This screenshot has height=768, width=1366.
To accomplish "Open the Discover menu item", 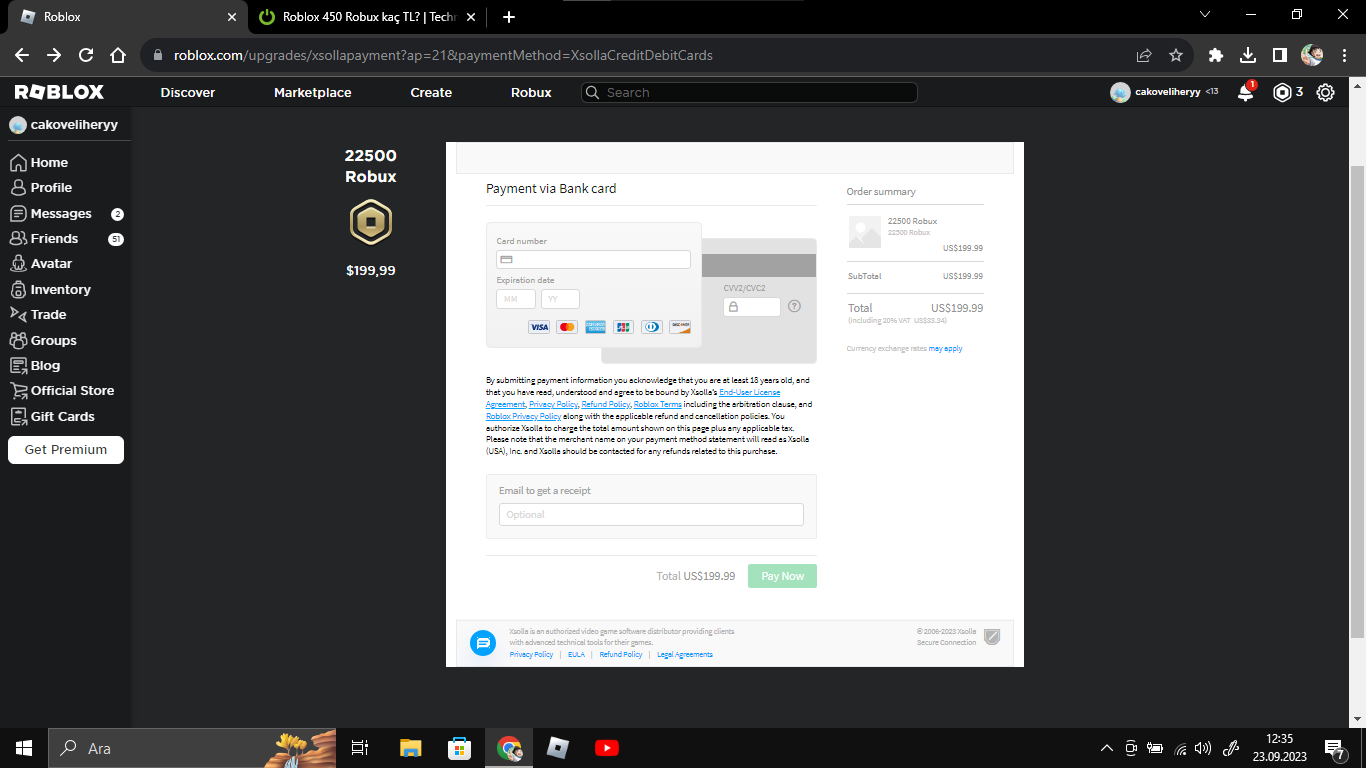I will [188, 92].
